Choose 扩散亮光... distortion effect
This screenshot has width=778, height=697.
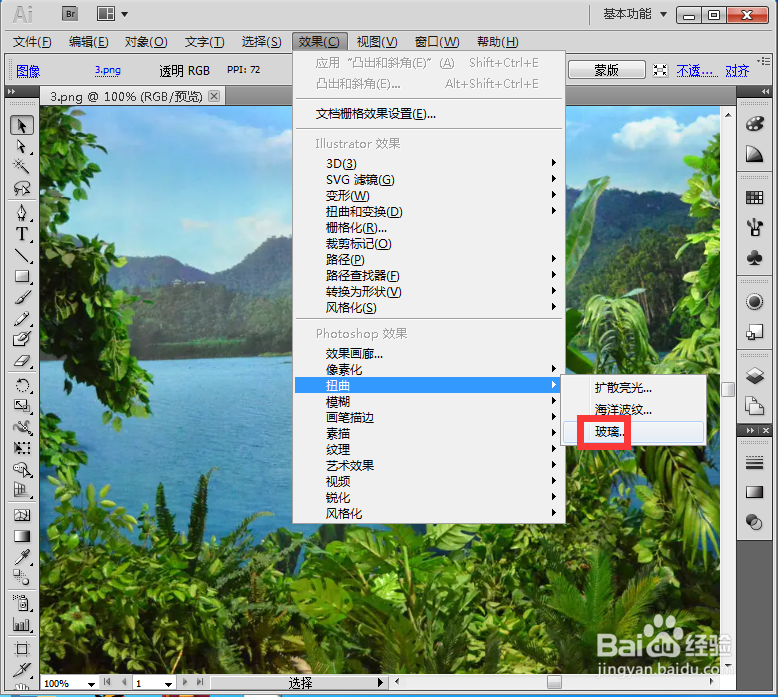pos(634,388)
